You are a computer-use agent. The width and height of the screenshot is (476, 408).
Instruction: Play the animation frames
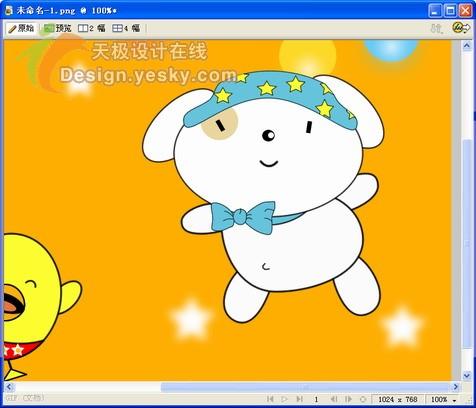click(x=284, y=399)
